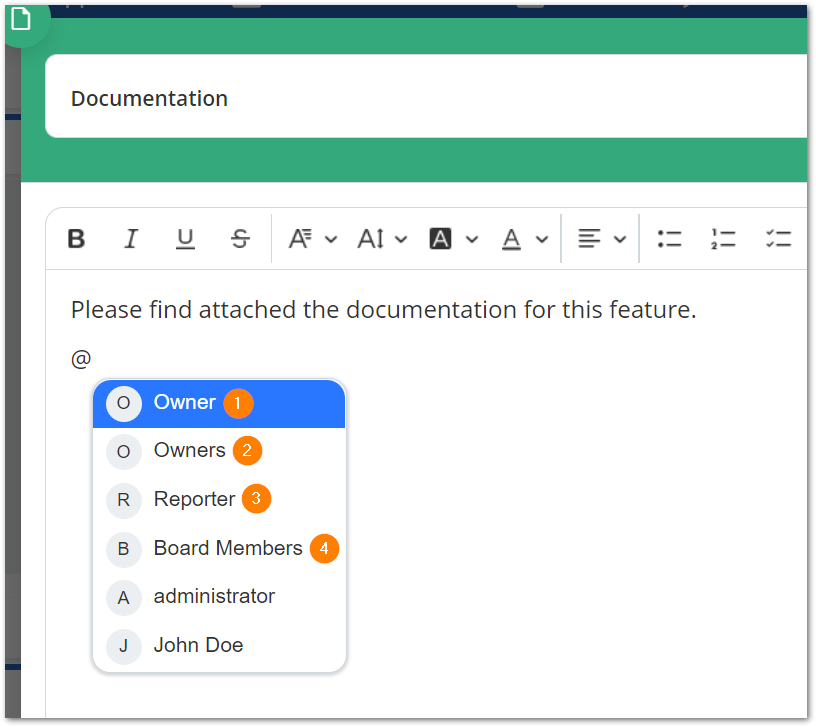Toggle italic formatting
The image size is (816, 727).
[130, 238]
